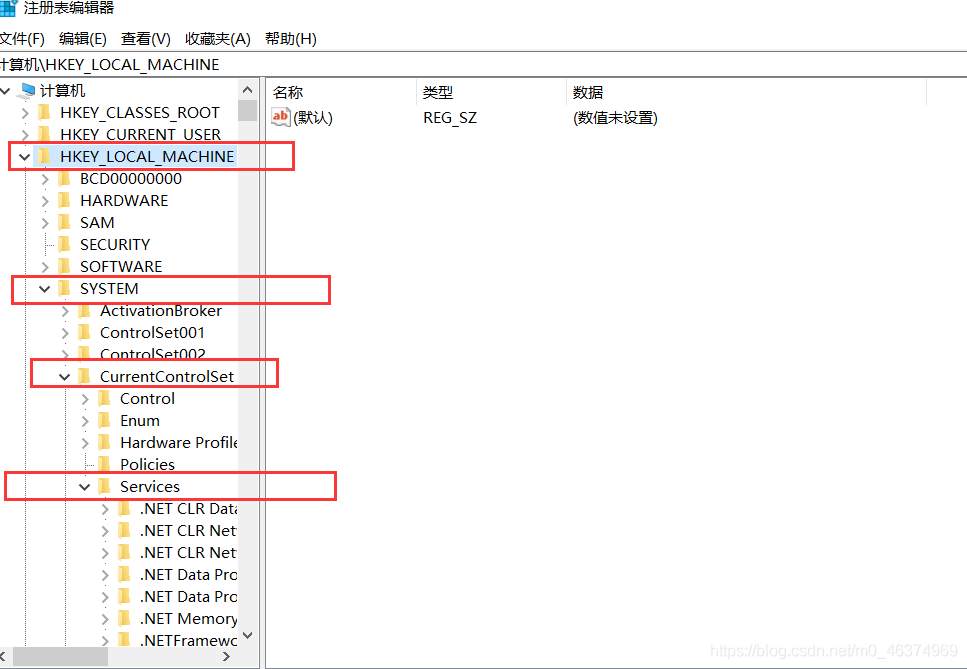Viewport: 967px width, 669px height.
Task: Click the SAM key's folder icon
Action: (63, 222)
